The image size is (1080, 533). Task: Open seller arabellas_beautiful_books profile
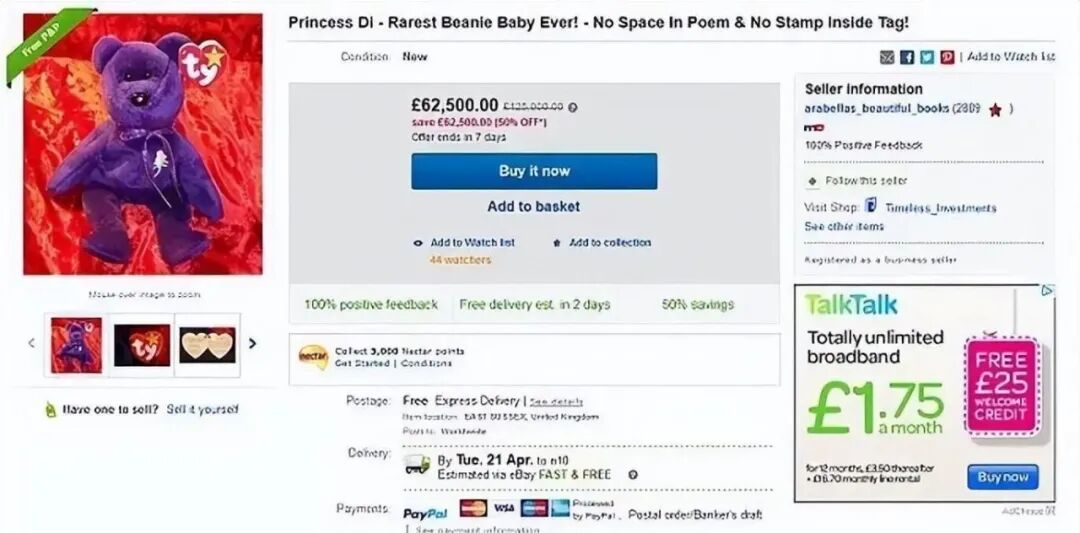[876, 107]
